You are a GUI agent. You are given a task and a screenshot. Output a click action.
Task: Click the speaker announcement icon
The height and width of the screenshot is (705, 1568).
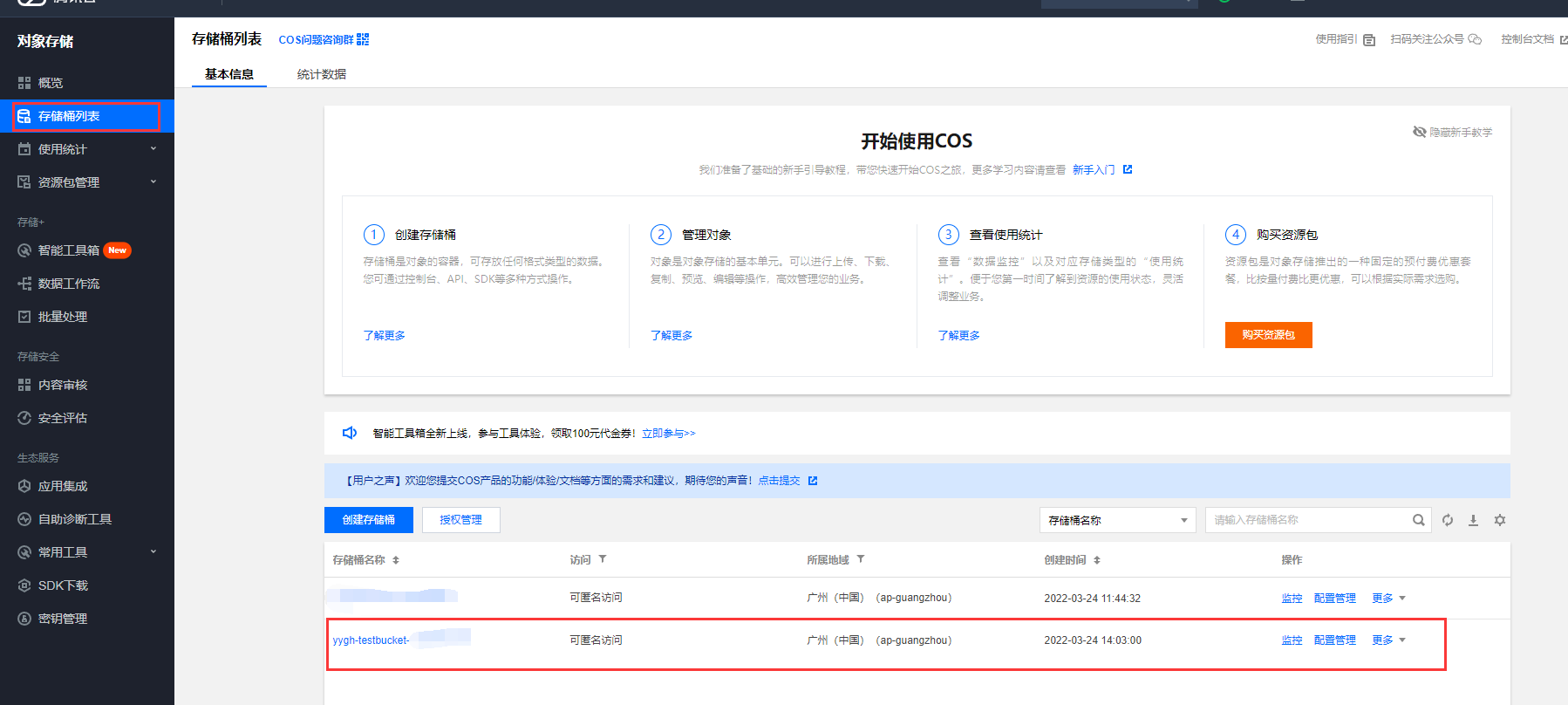point(350,433)
